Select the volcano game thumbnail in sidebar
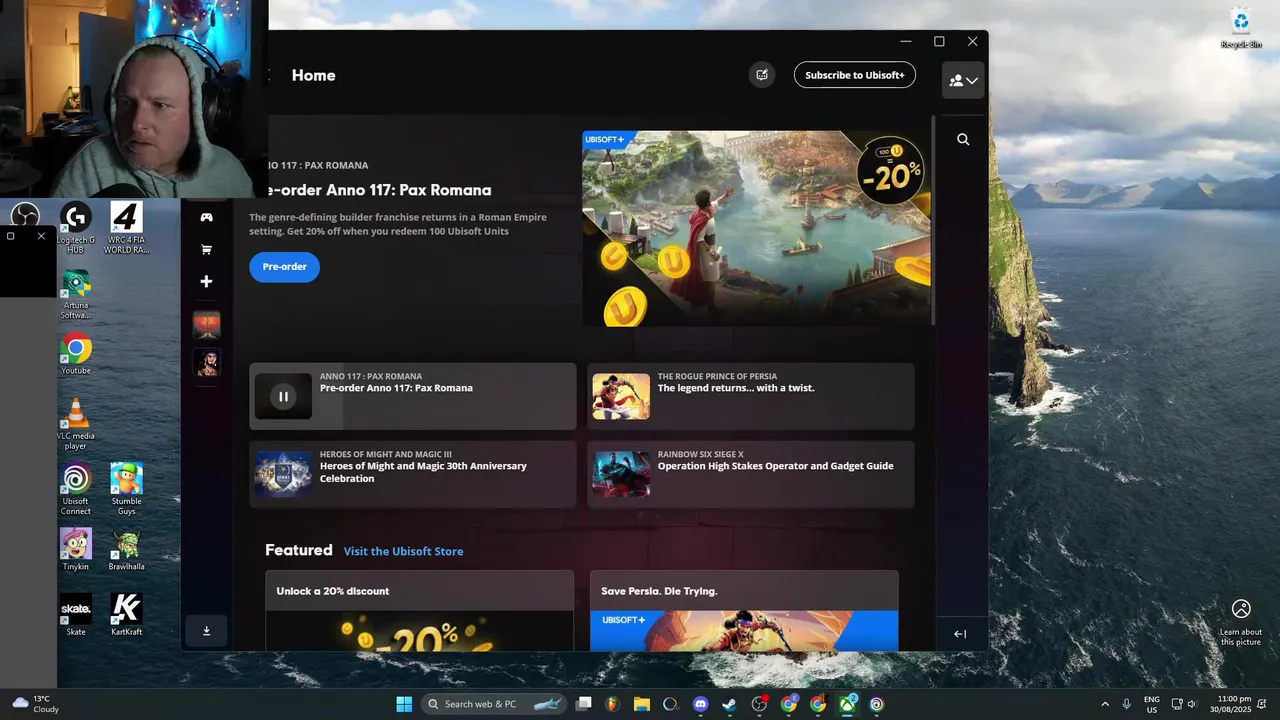1280x720 pixels. pos(206,324)
